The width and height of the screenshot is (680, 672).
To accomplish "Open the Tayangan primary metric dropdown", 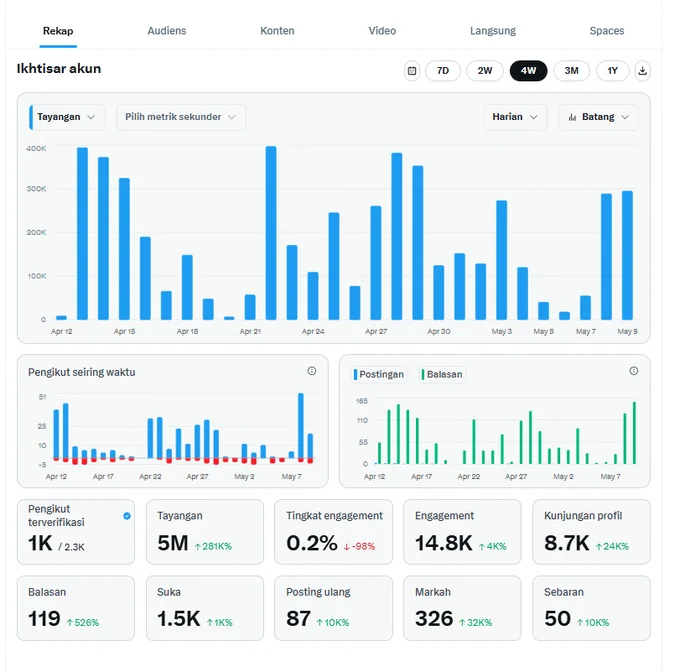I will [67, 117].
